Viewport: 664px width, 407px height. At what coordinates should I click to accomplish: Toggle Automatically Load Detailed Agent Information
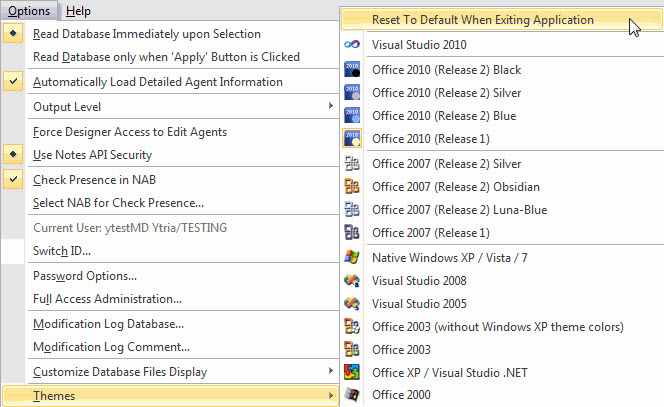tap(157, 82)
